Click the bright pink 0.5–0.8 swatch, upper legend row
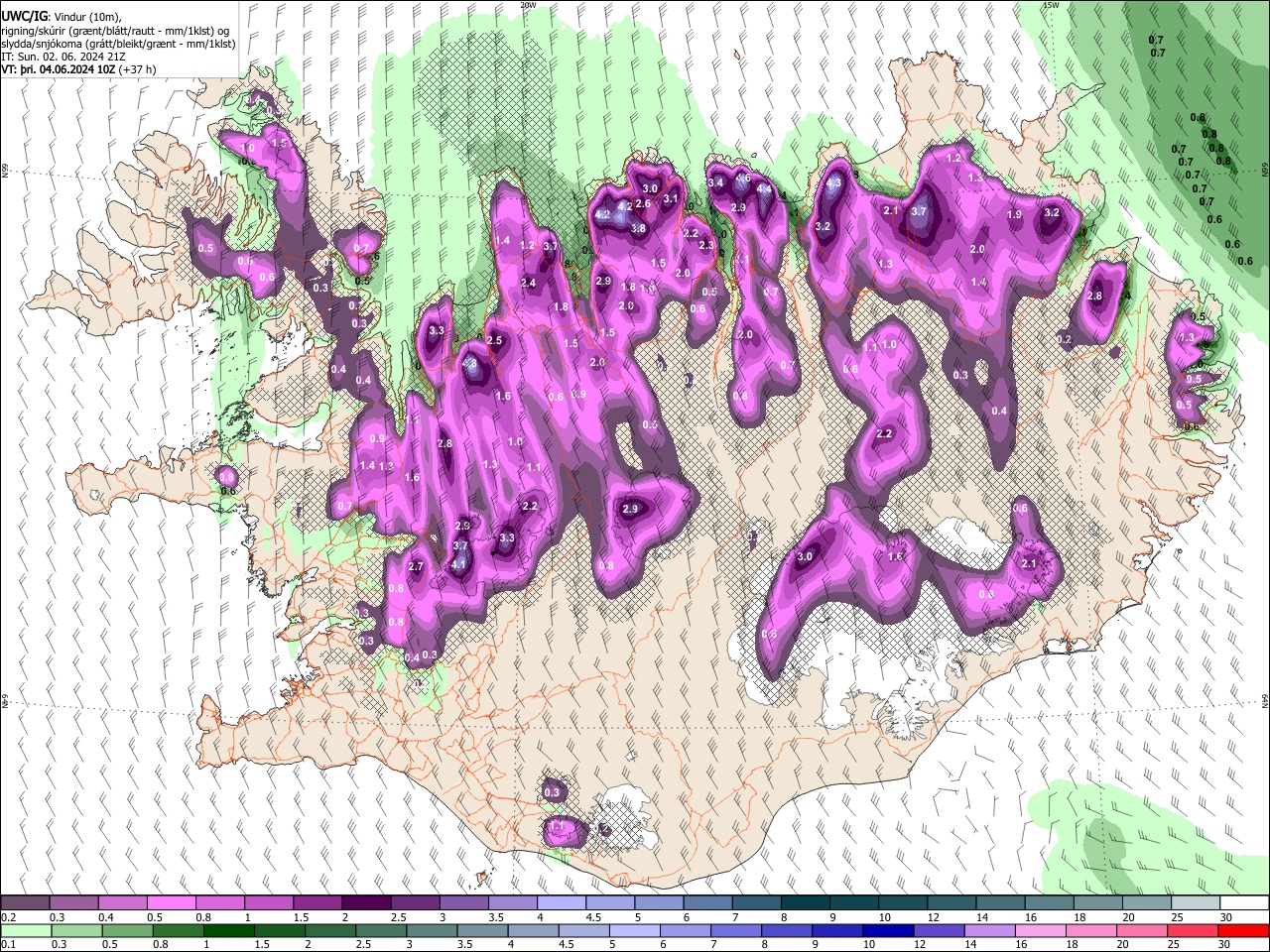The width and height of the screenshot is (1270, 952). click(172, 903)
